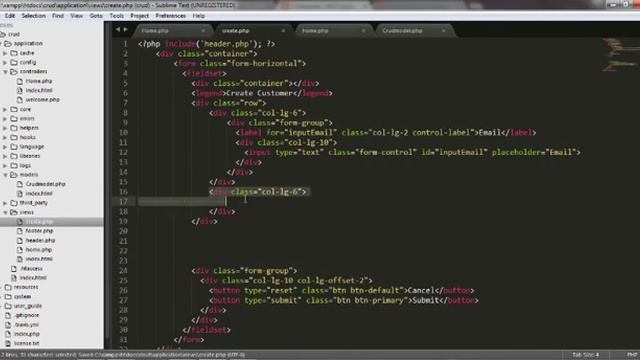Image resolution: width=640 pixels, height=360 pixels.
Task: Open index.html under the models folder
Action: (x=39, y=193)
